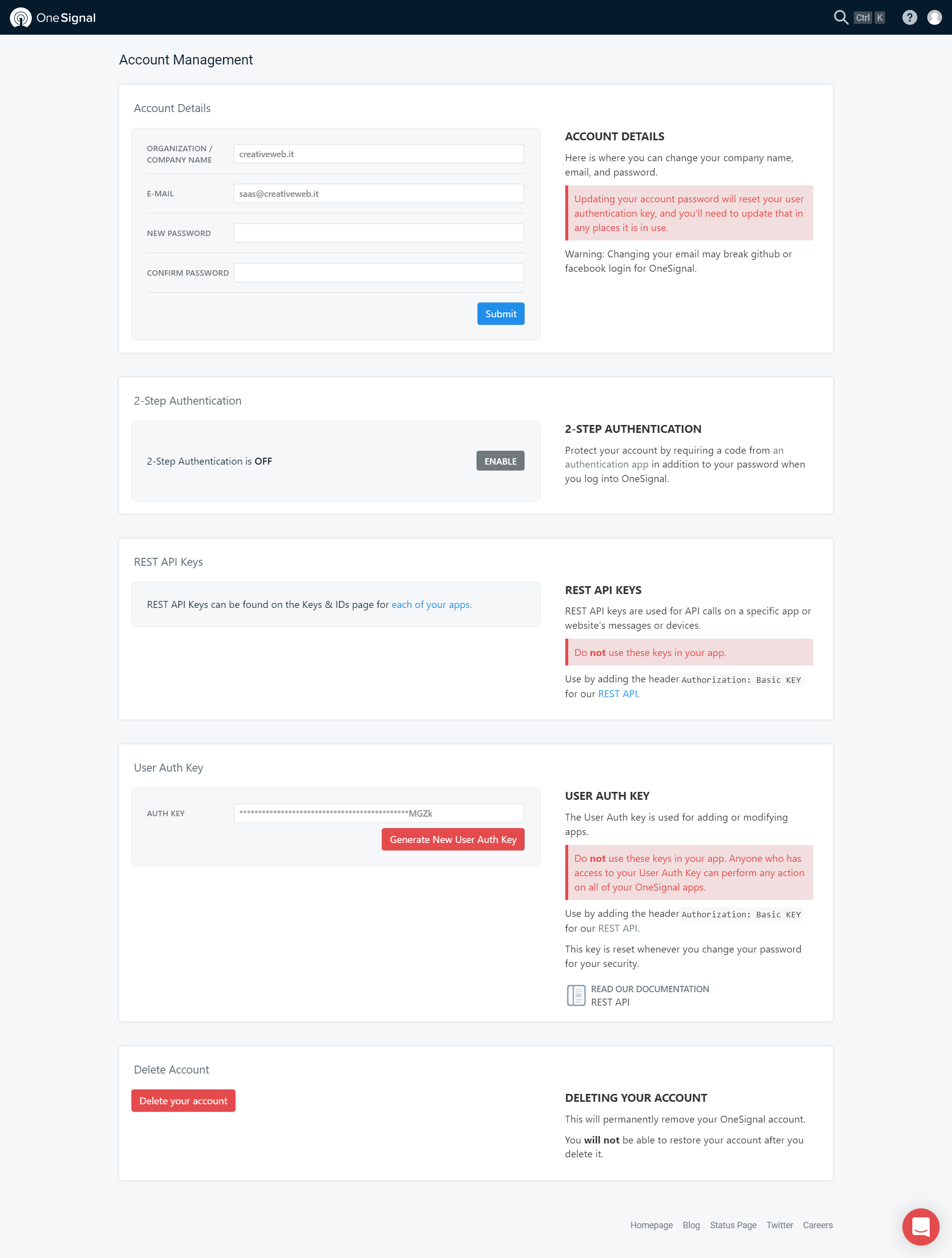Enable 2-Step Authentication toggle

pyautogui.click(x=500, y=460)
